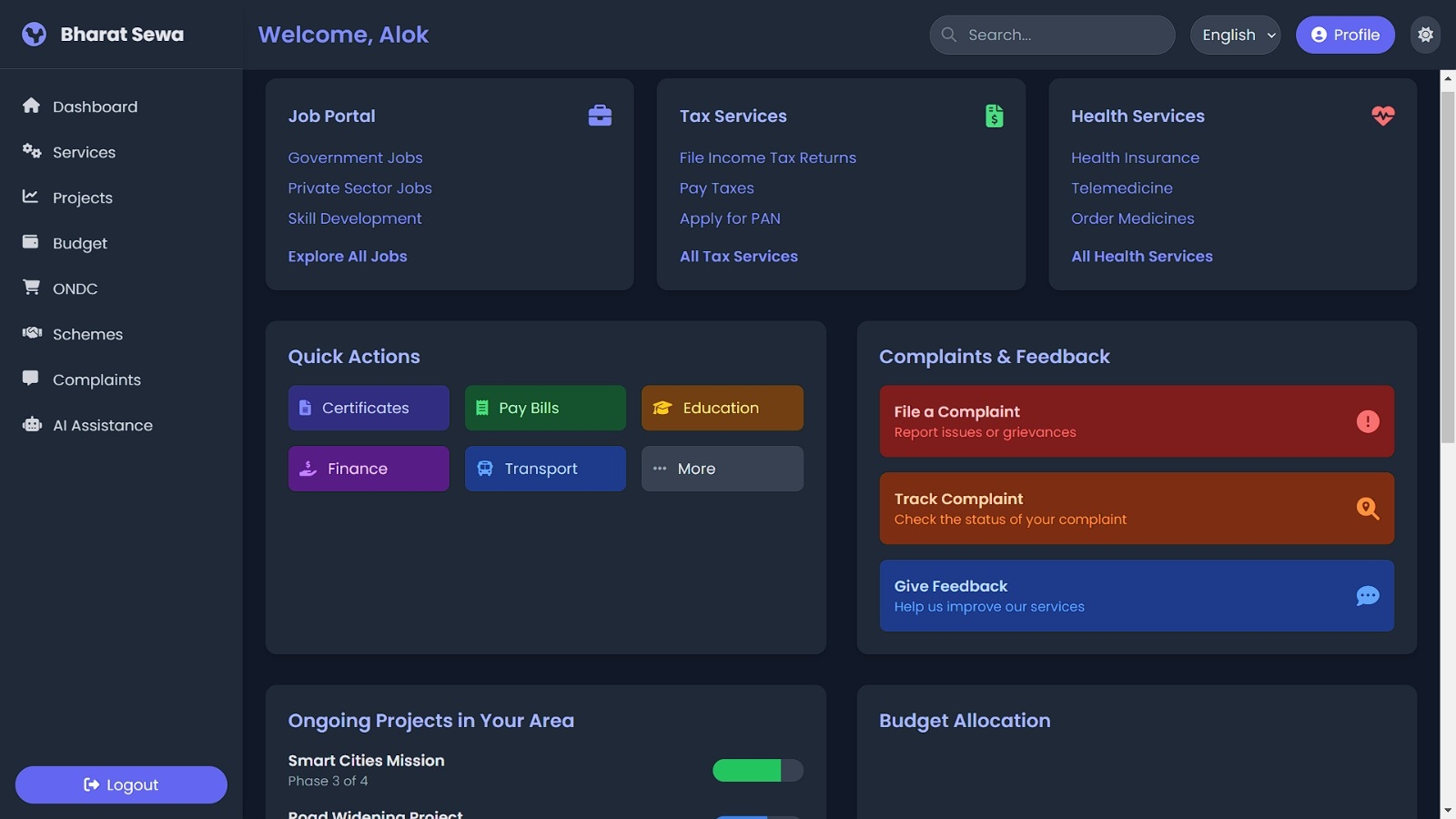The width and height of the screenshot is (1456, 819).
Task: Click the ONDC shopping cart icon
Action: click(x=32, y=288)
